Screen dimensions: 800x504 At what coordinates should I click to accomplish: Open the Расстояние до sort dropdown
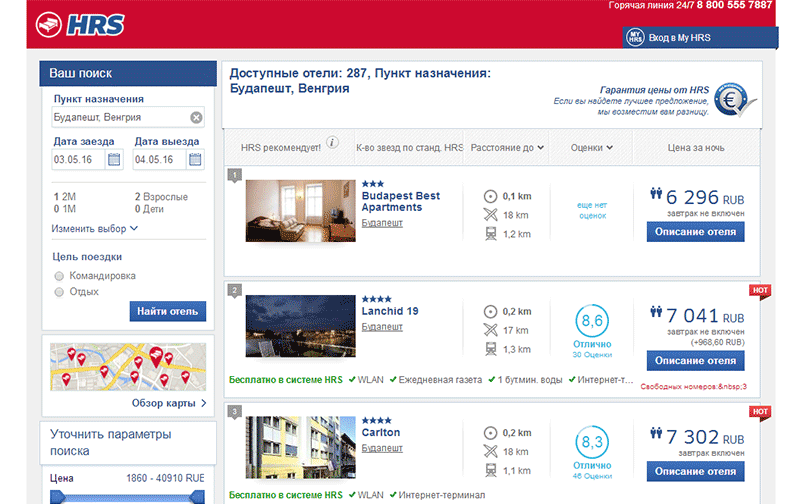(x=507, y=147)
